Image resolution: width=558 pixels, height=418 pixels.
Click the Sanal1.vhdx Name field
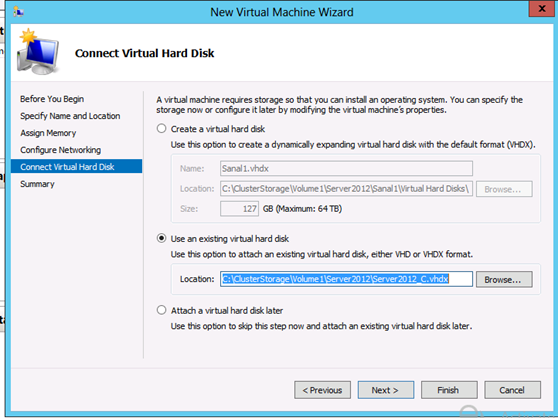346,168
